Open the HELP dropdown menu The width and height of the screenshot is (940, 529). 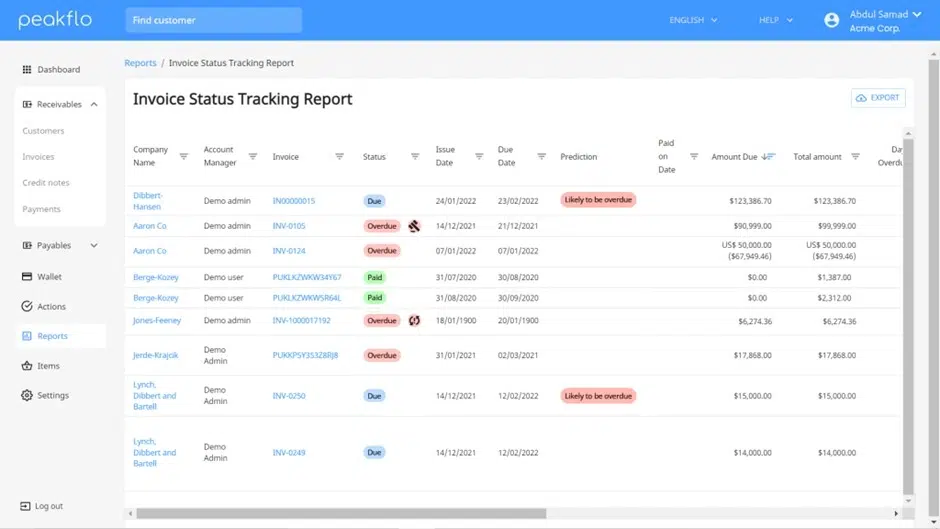[x=776, y=20]
